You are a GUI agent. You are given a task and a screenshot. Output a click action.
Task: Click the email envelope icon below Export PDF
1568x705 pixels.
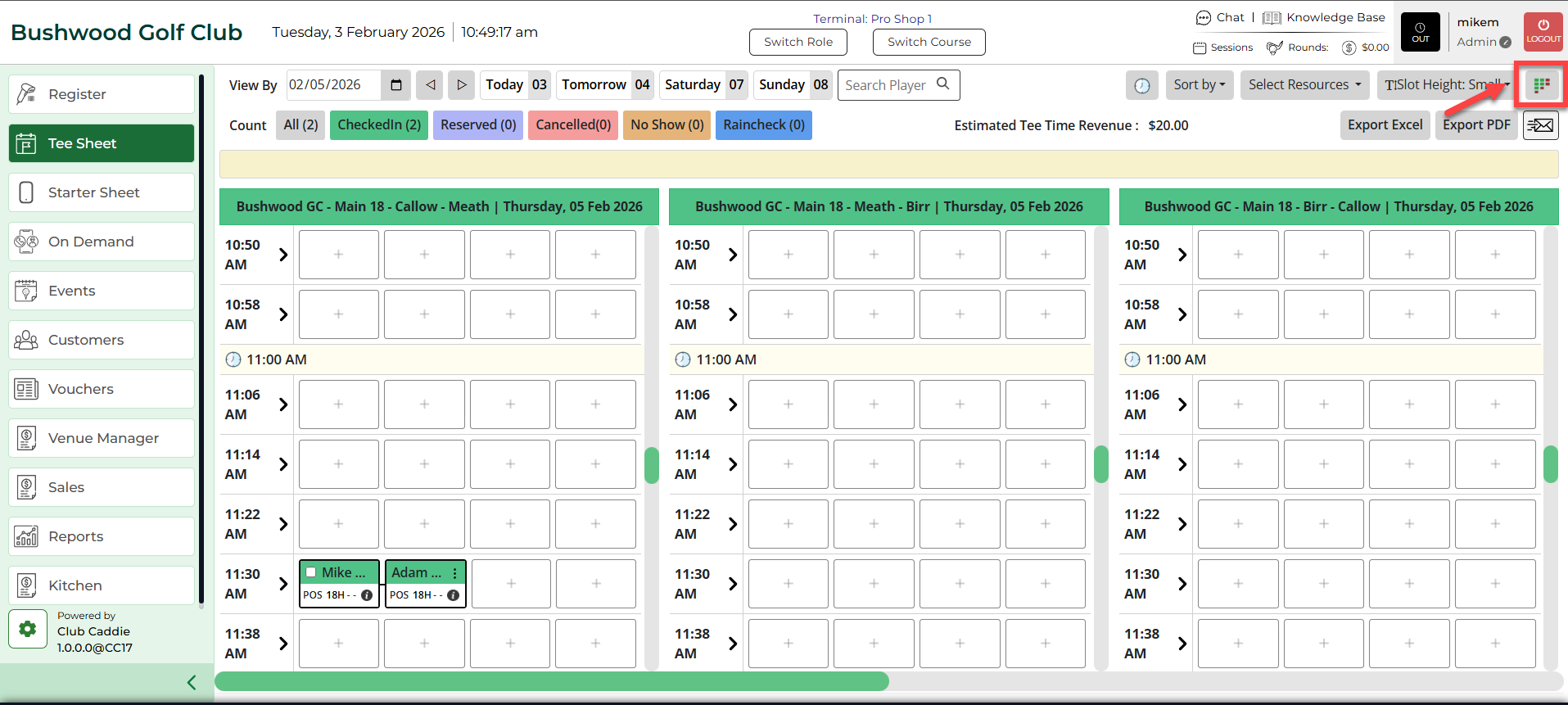[1540, 125]
